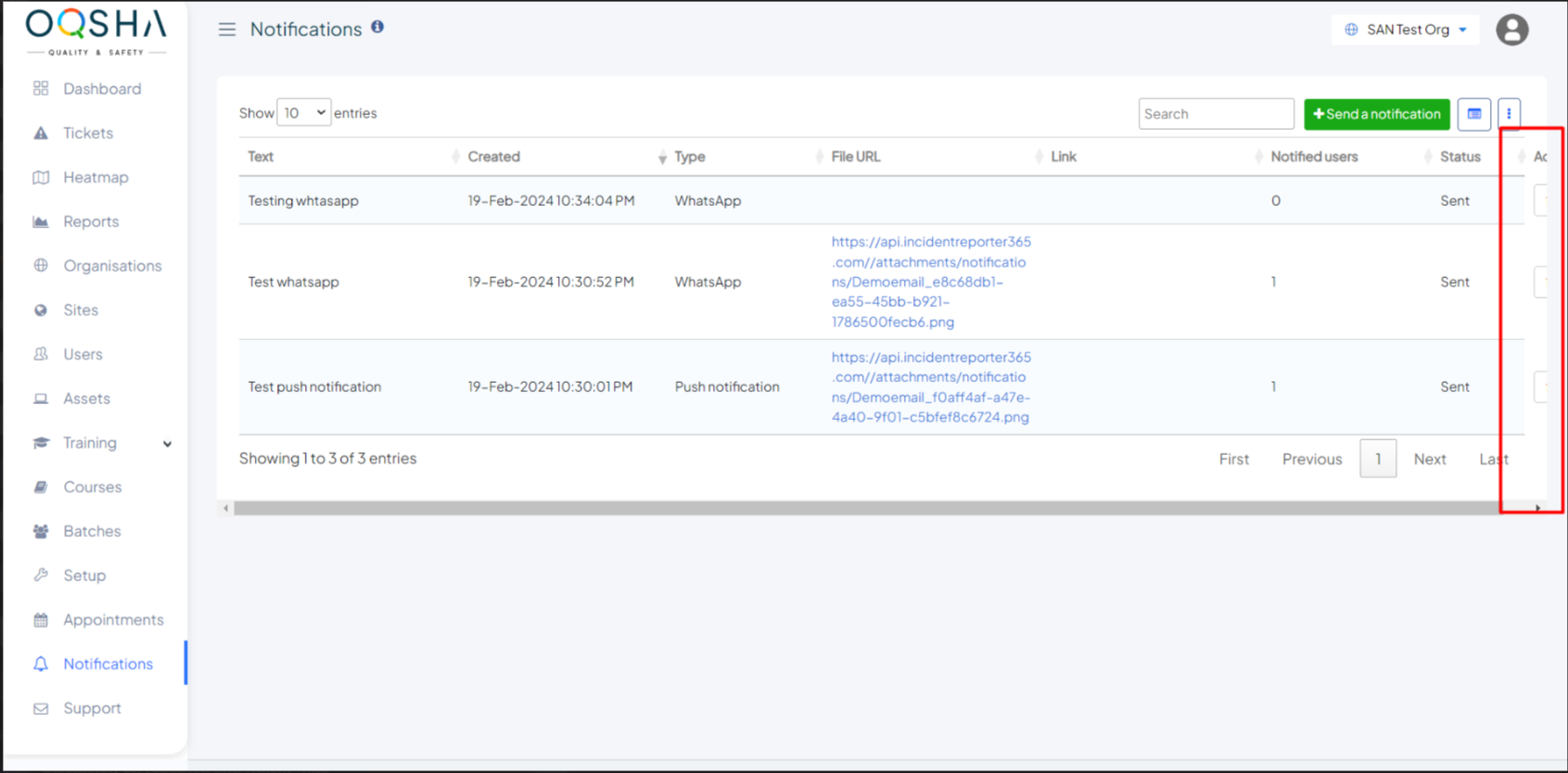Image resolution: width=1568 pixels, height=773 pixels.
Task: Open the SAN Test Org dropdown
Action: (1406, 30)
